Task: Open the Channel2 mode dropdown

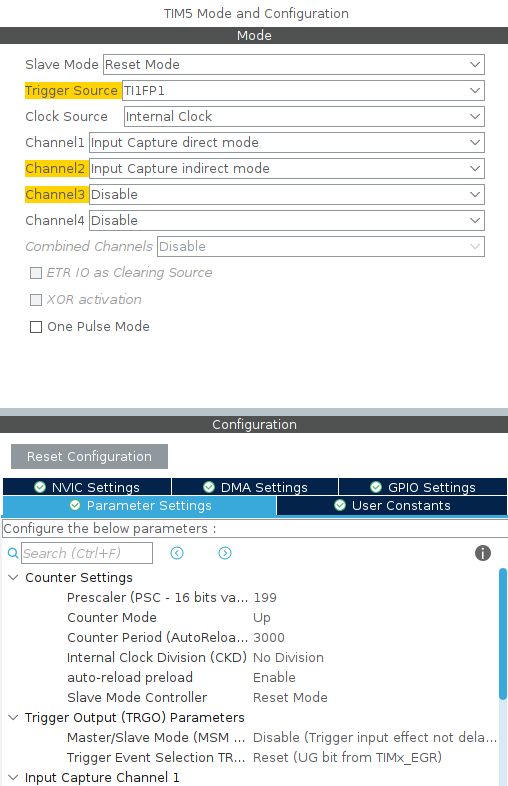Action: point(287,168)
